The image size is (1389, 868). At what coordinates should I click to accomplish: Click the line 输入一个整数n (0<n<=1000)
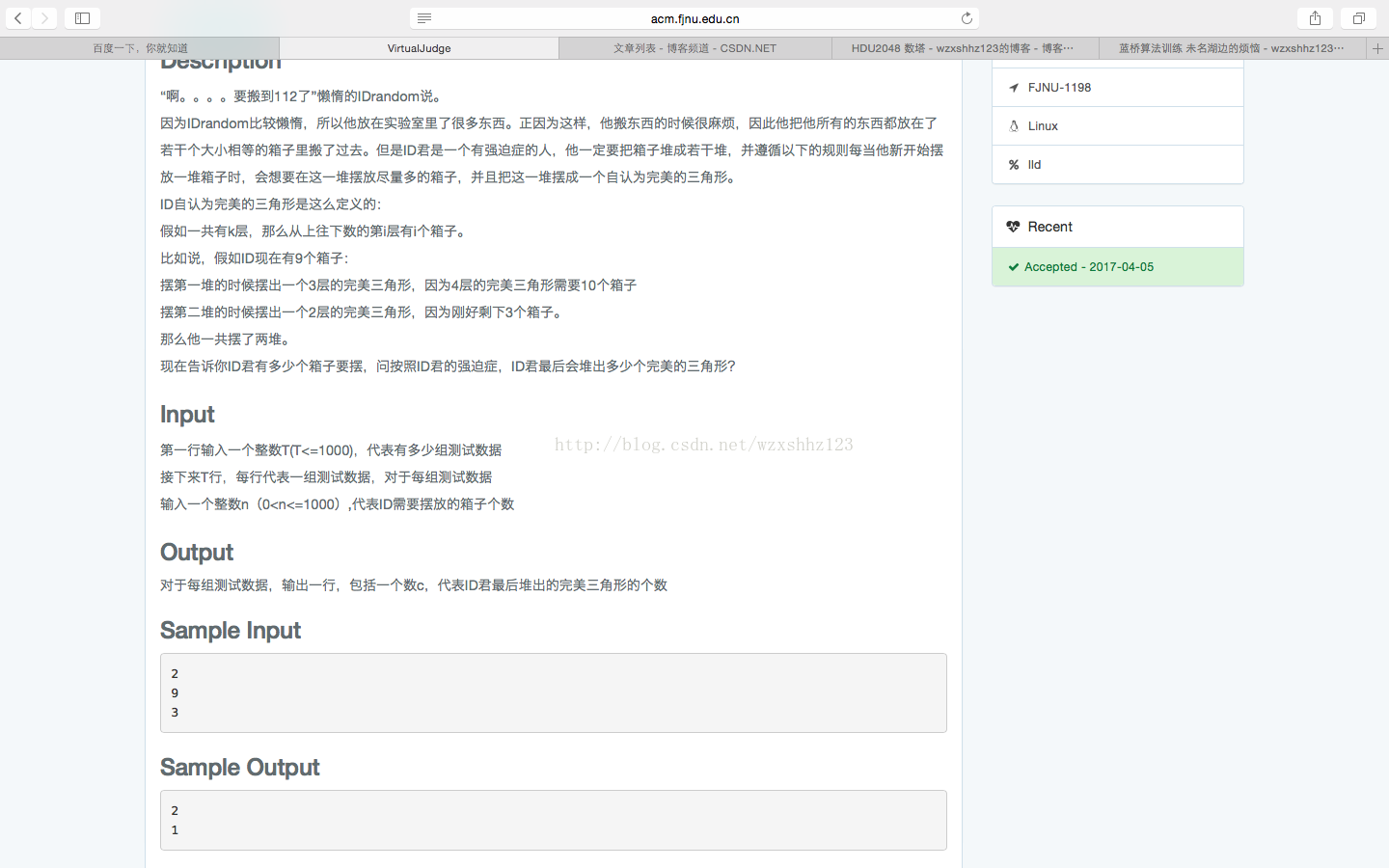[x=337, y=504]
